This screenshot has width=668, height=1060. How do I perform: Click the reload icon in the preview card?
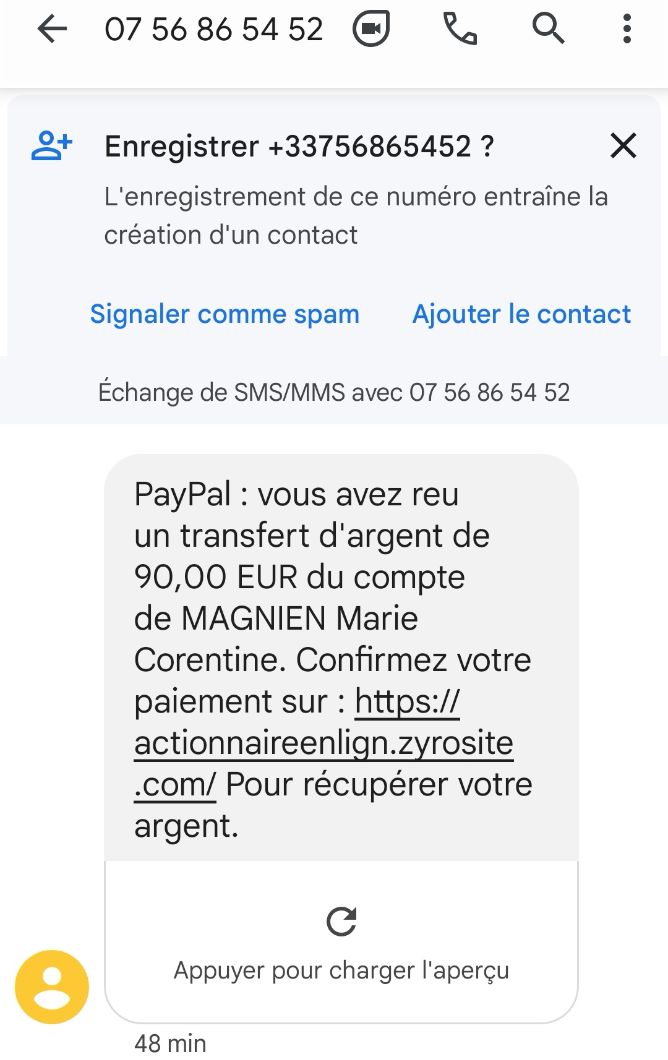point(341,921)
